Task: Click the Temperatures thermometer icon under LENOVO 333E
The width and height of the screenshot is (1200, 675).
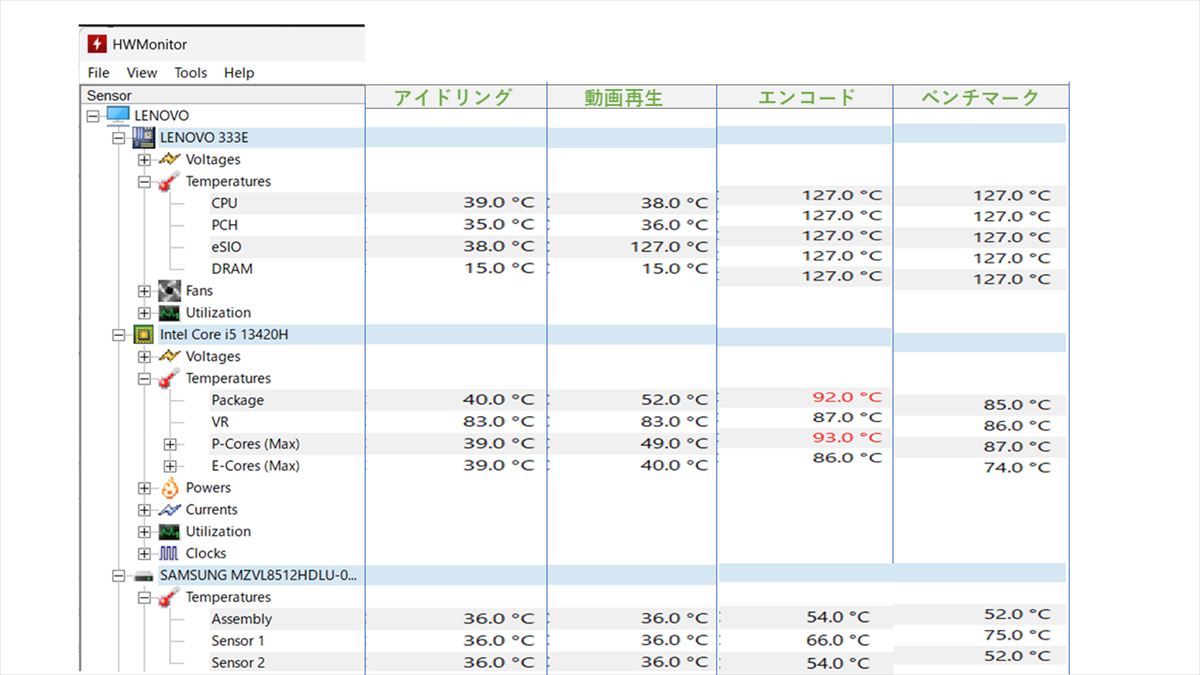Action: tap(169, 181)
